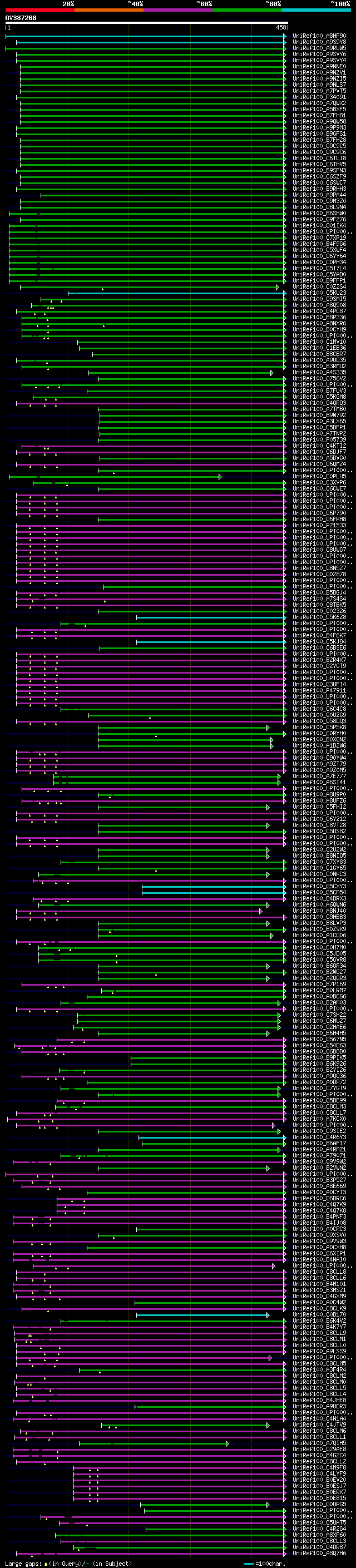Click hit UniRef100_B0CYH9
The image size is (356, 1568).
pyautogui.click(x=319, y=329)
